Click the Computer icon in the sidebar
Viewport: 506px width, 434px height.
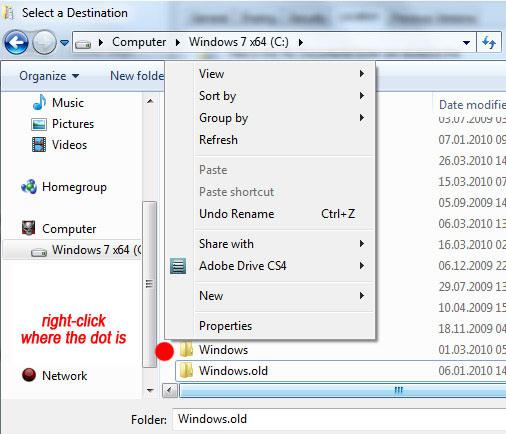tap(29, 228)
